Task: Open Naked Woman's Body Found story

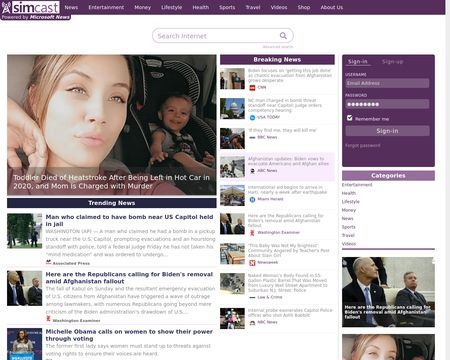Action: 288,283
